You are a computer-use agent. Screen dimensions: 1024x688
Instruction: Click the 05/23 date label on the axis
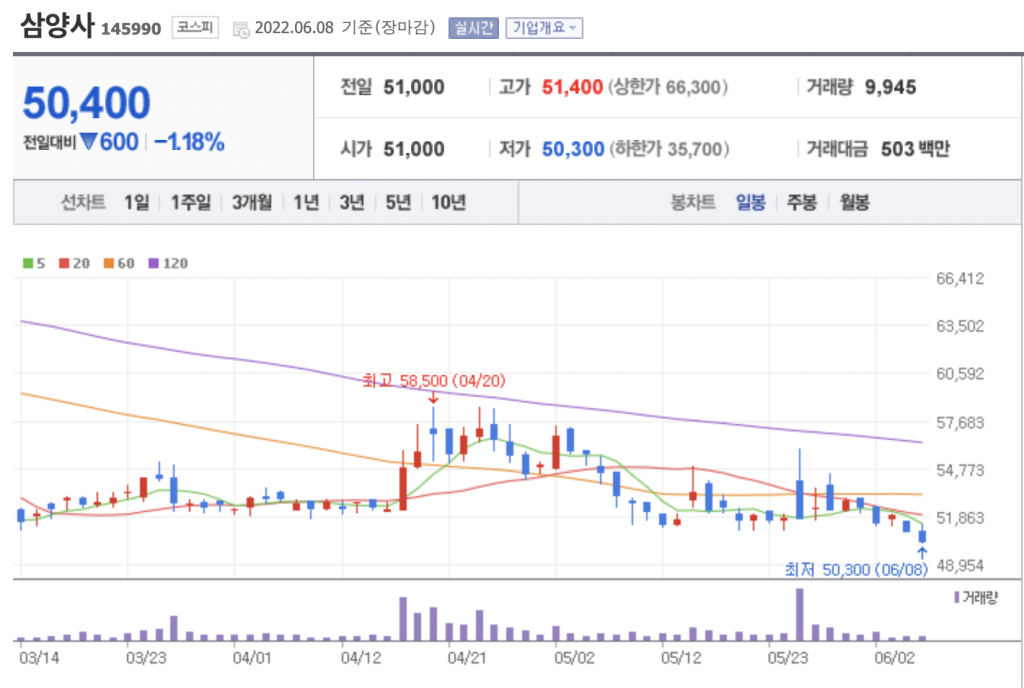tap(788, 657)
